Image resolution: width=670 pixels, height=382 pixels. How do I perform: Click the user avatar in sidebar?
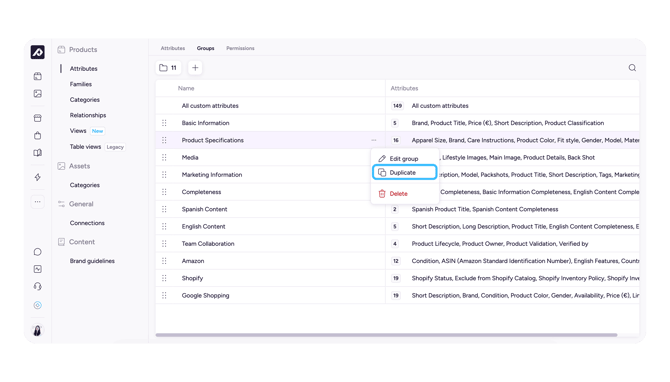(38, 330)
